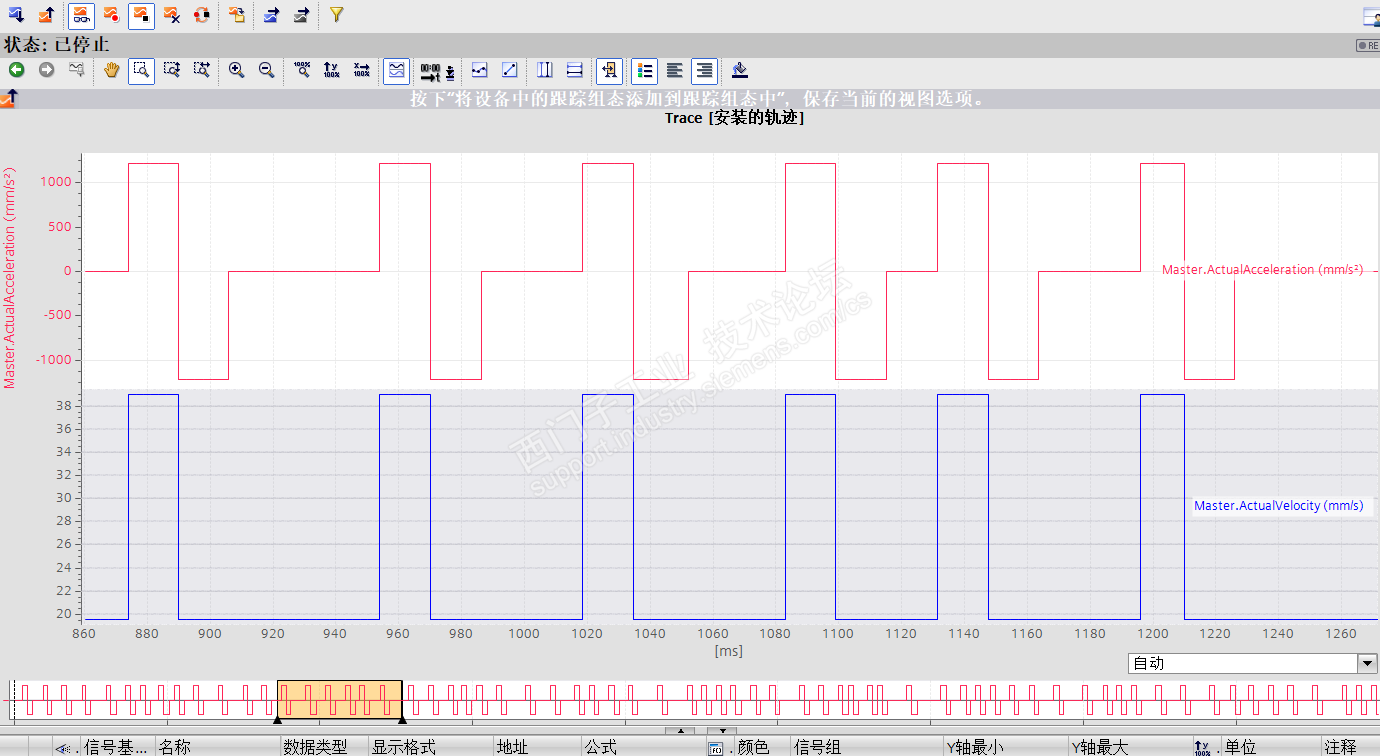Click the paint bucket background color icon
The width and height of the screenshot is (1380, 756).
[739, 70]
